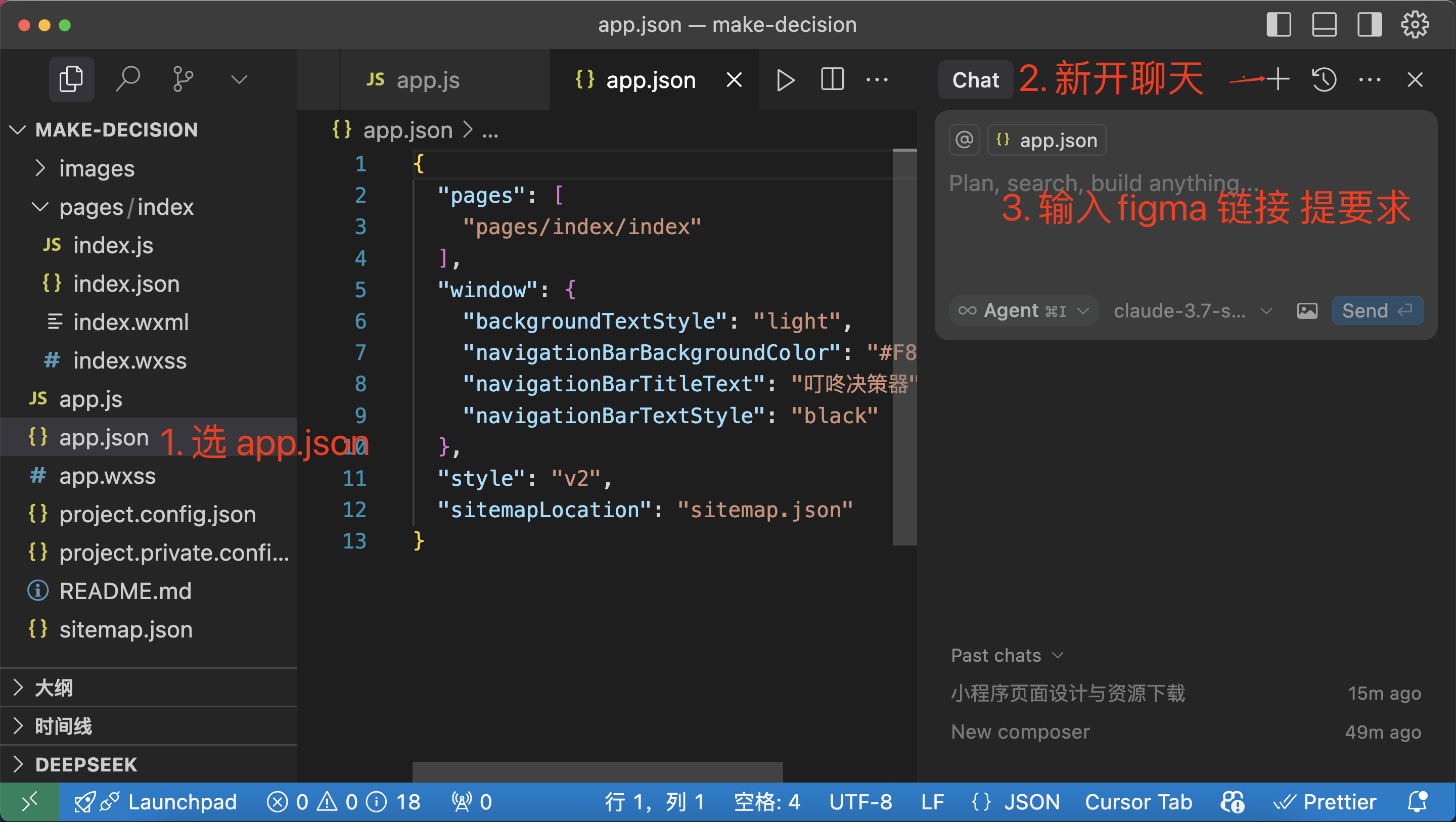
Task: Click the attach image icon in chat
Action: [1307, 310]
